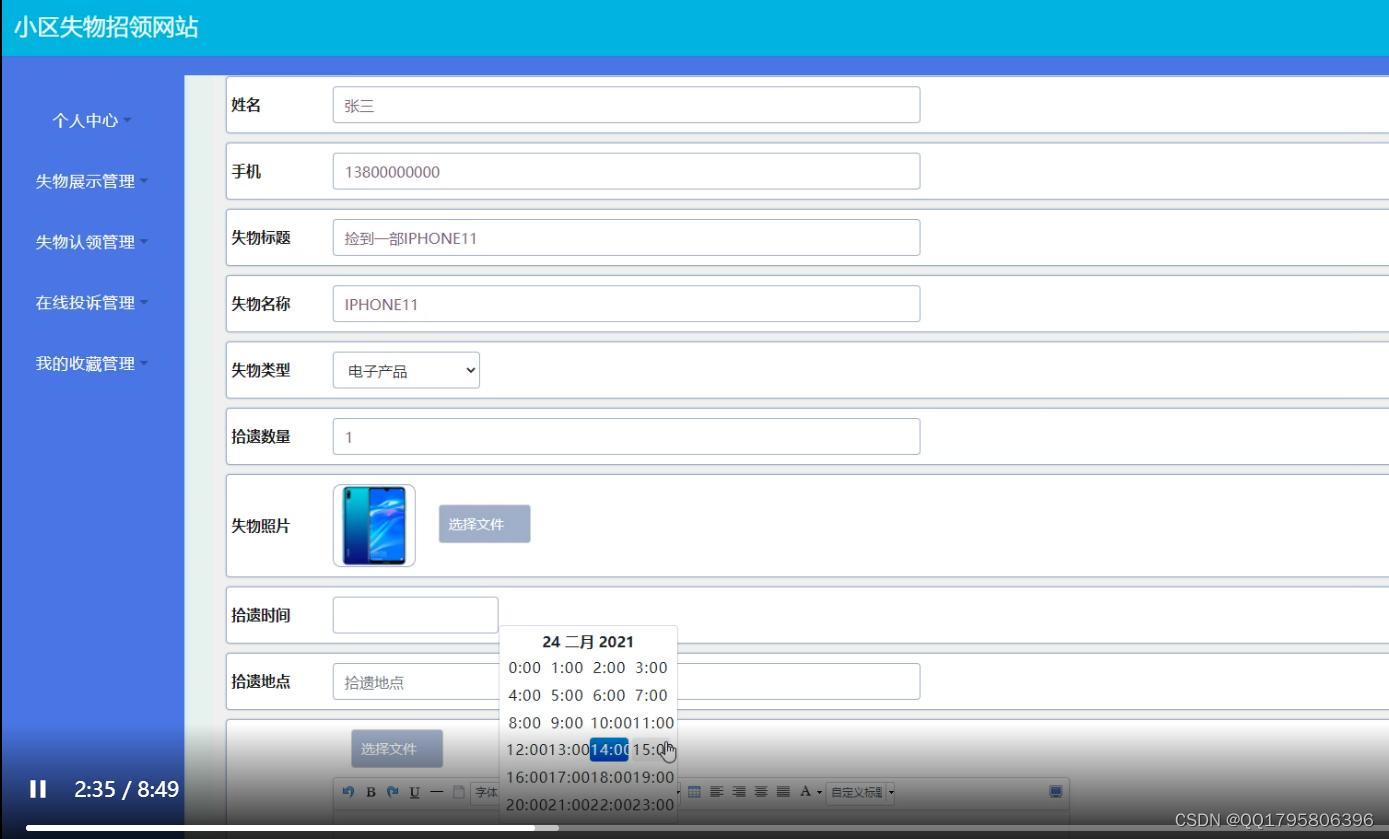Select 8:00 in the time picker
This screenshot has height=839, width=1389.
click(524, 723)
